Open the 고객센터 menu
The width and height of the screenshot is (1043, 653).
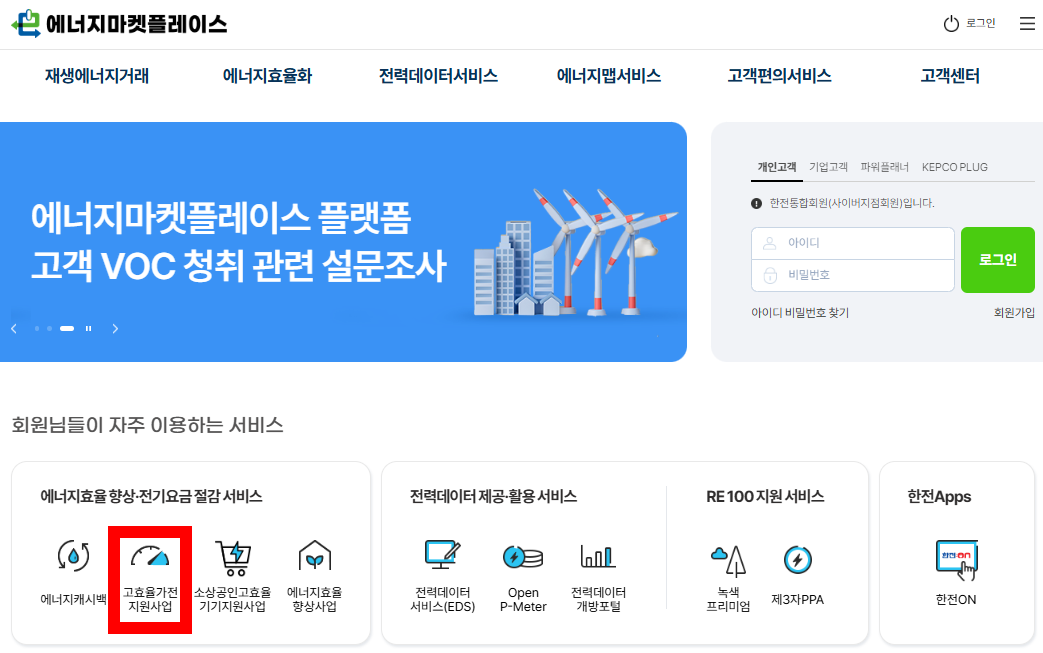point(947,74)
